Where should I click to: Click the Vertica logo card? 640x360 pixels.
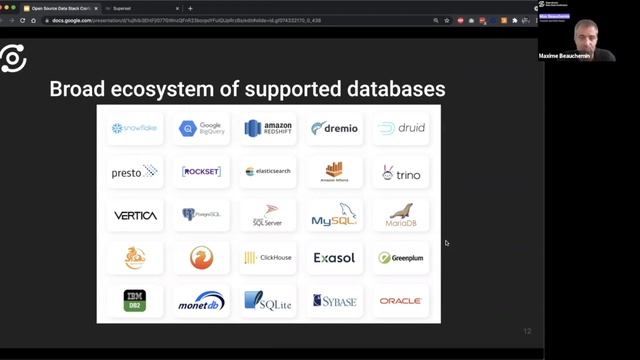click(x=135, y=215)
